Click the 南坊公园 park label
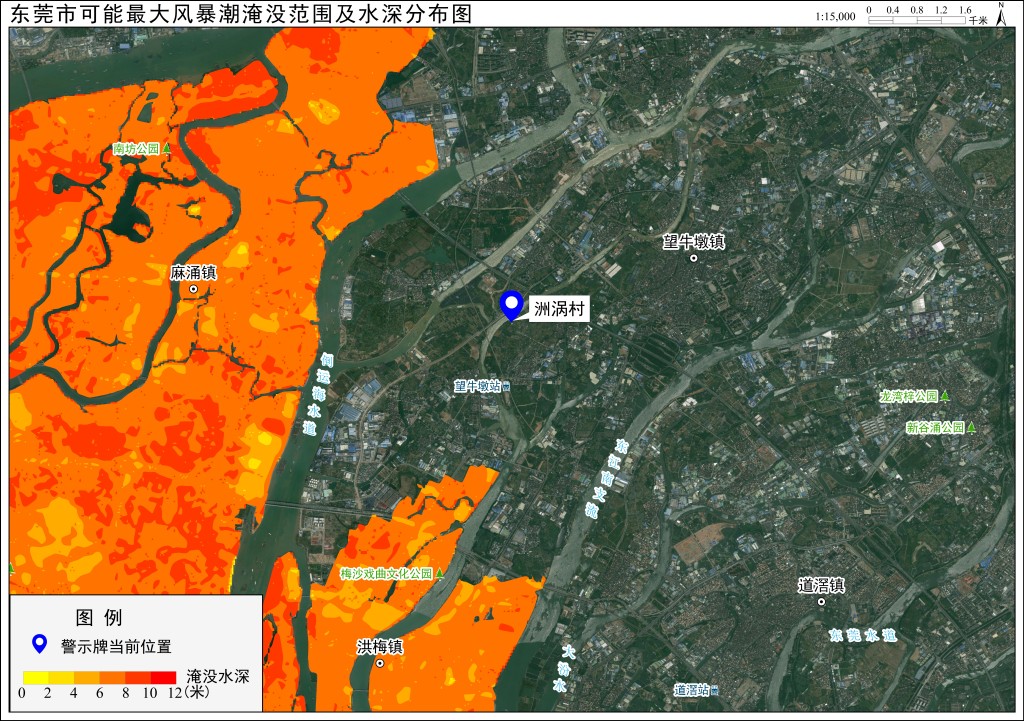This screenshot has height=721, width=1024. (x=136, y=149)
